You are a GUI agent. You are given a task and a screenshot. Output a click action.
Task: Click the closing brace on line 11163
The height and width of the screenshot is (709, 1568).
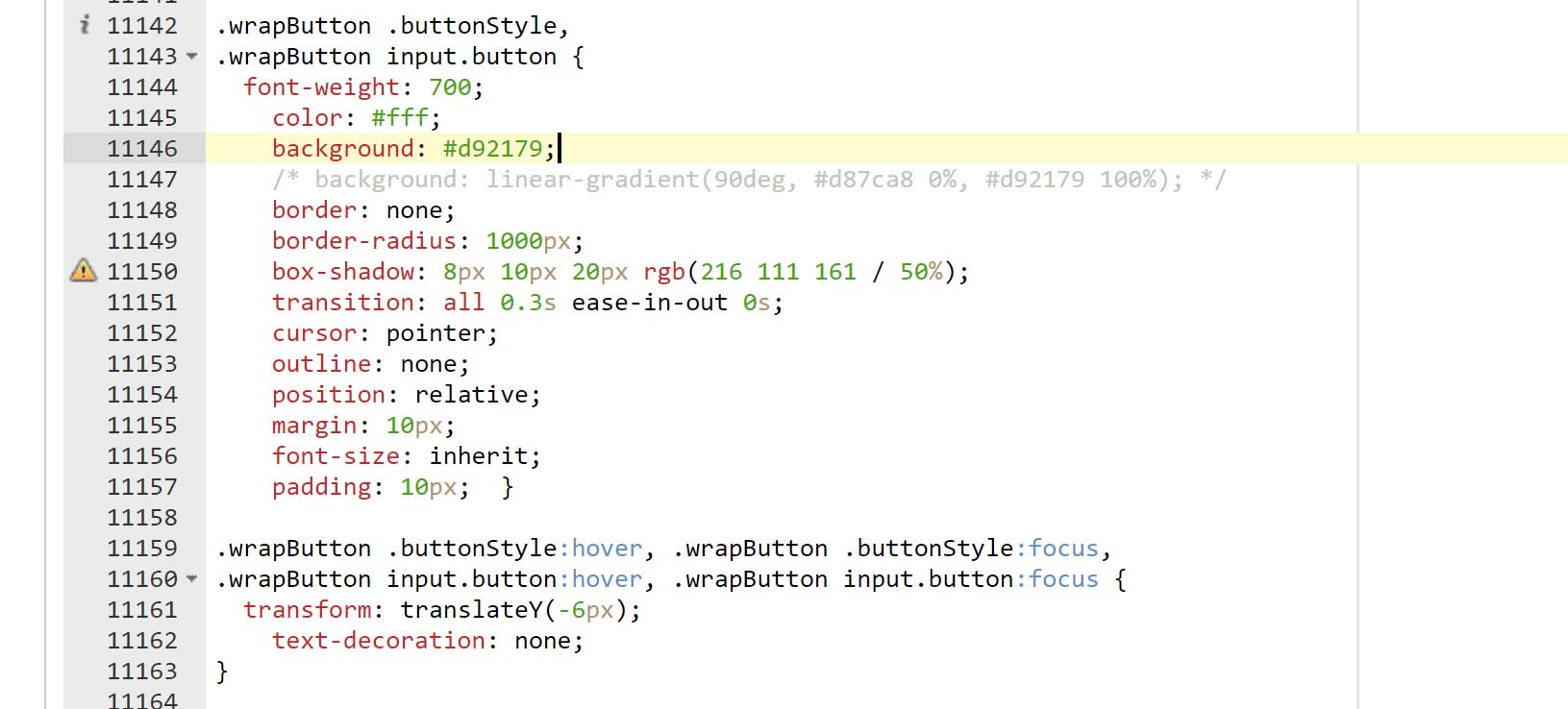[222, 672]
